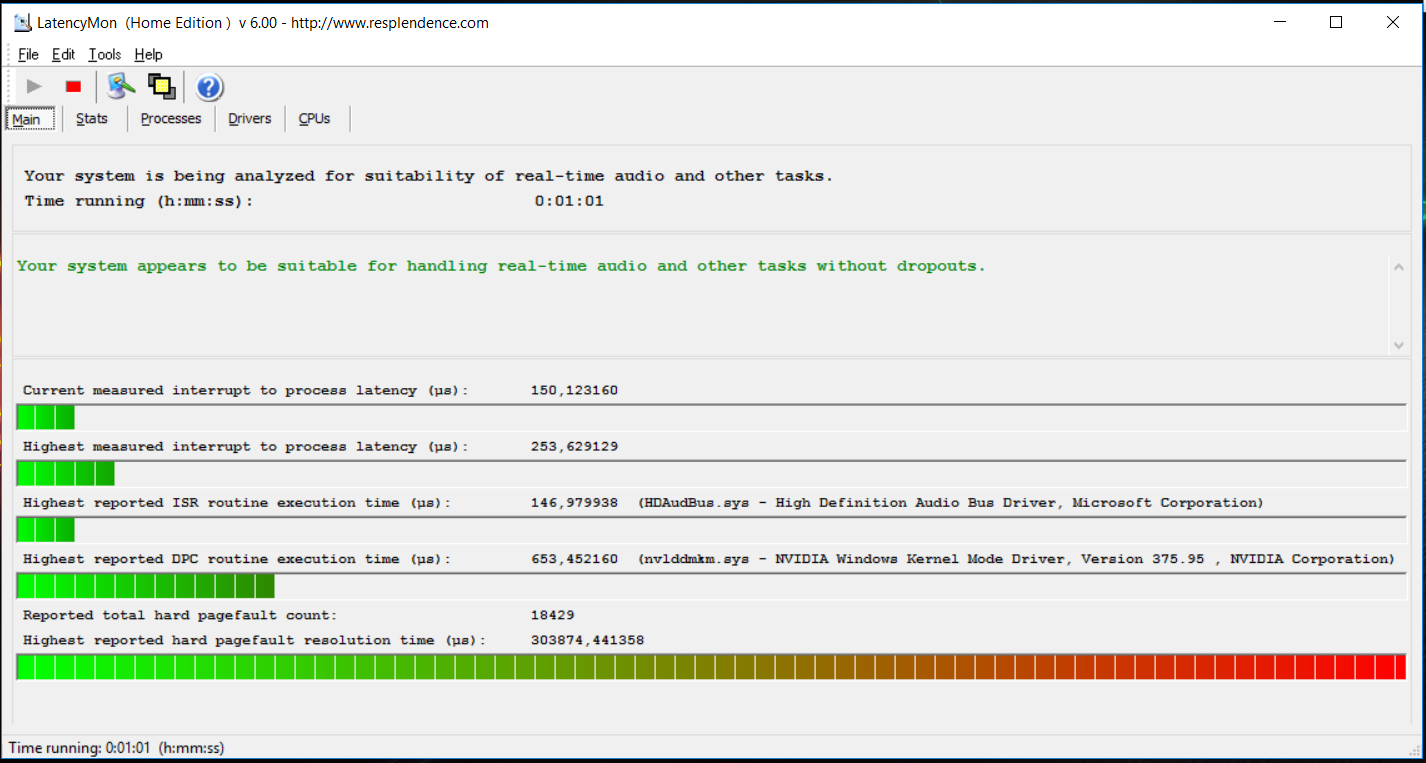
Task: Click the value 146,979938
Action: (x=574, y=503)
